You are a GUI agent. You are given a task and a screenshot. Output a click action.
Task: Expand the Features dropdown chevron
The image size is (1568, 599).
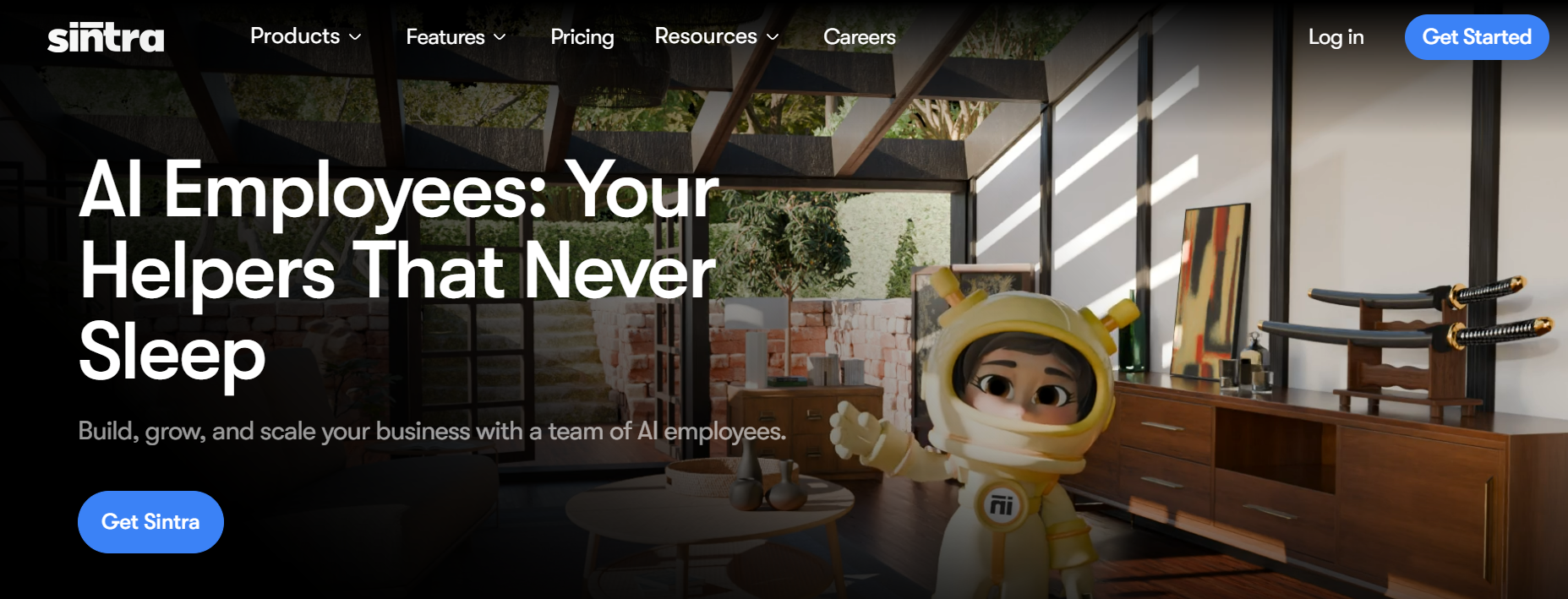500,37
